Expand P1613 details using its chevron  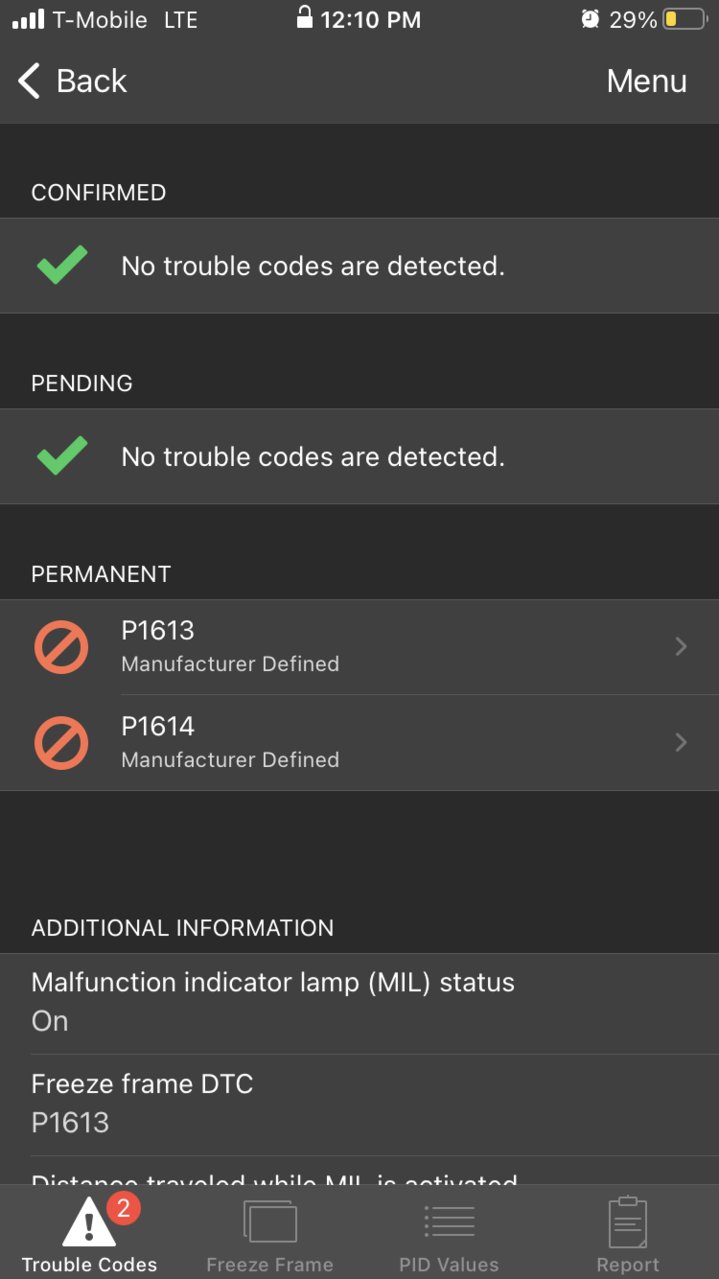coord(681,647)
